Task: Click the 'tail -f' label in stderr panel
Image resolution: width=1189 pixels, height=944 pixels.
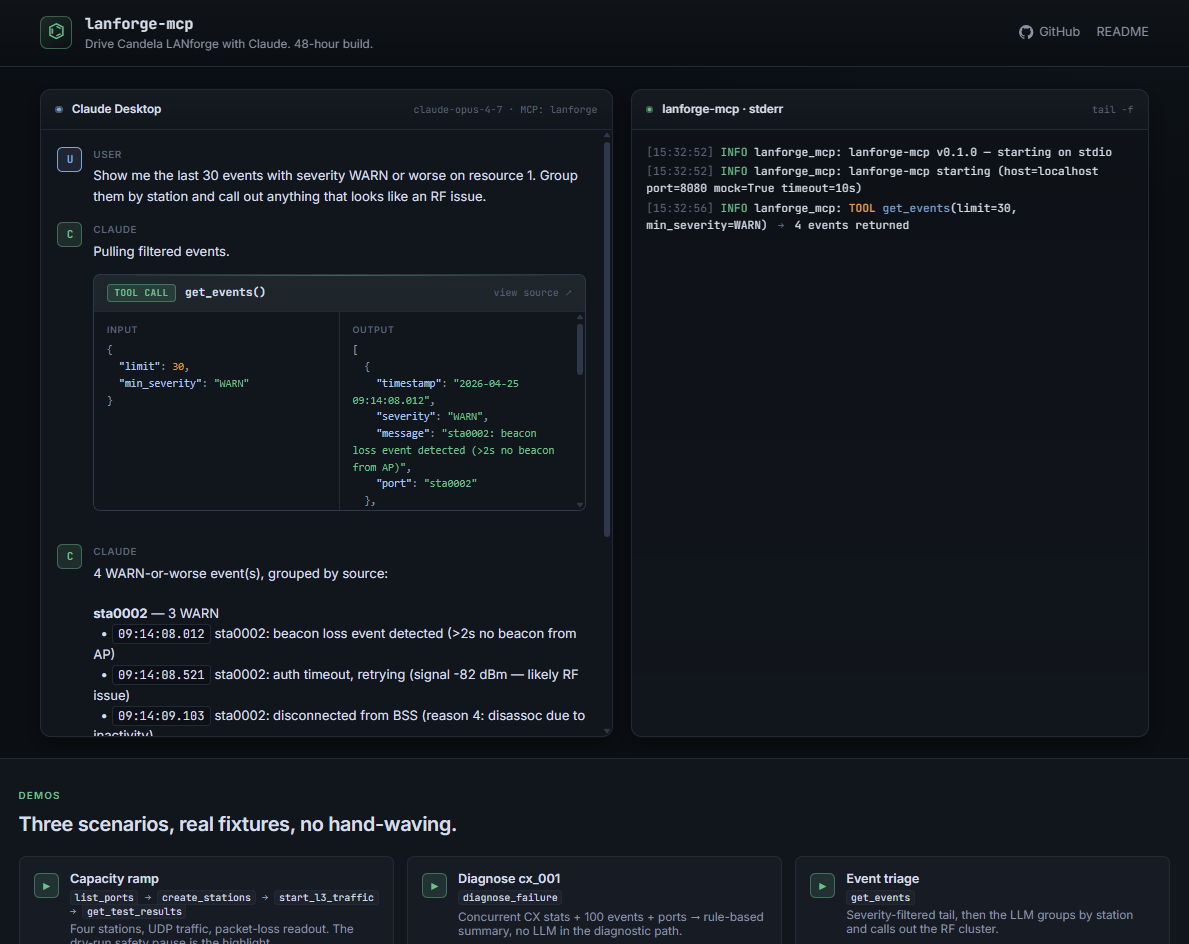Action: (x=1112, y=109)
